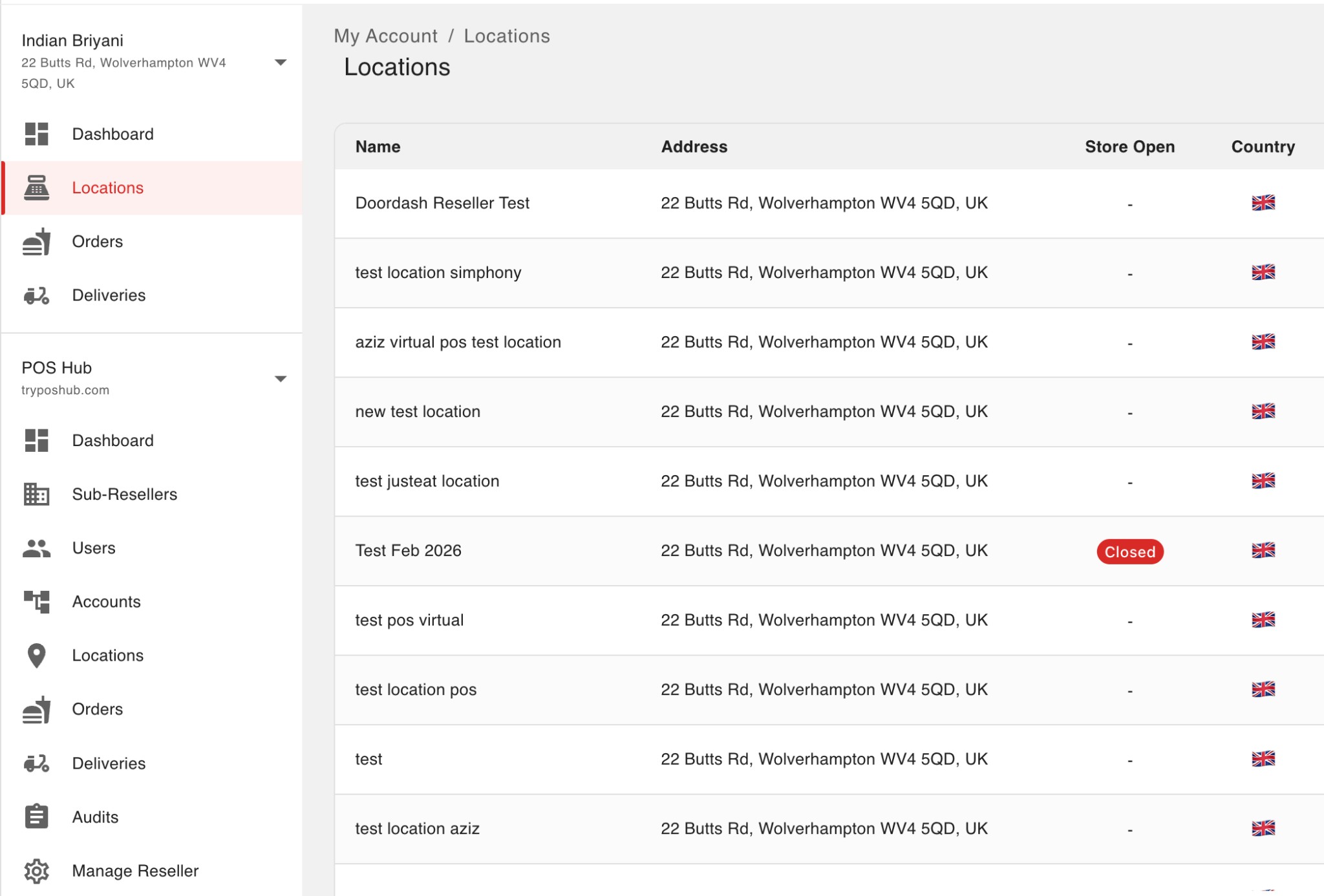The width and height of the screenshot is (1324, 896).
Task: Open the Accounts hierarchy icon
Action: tap(36, 601)
